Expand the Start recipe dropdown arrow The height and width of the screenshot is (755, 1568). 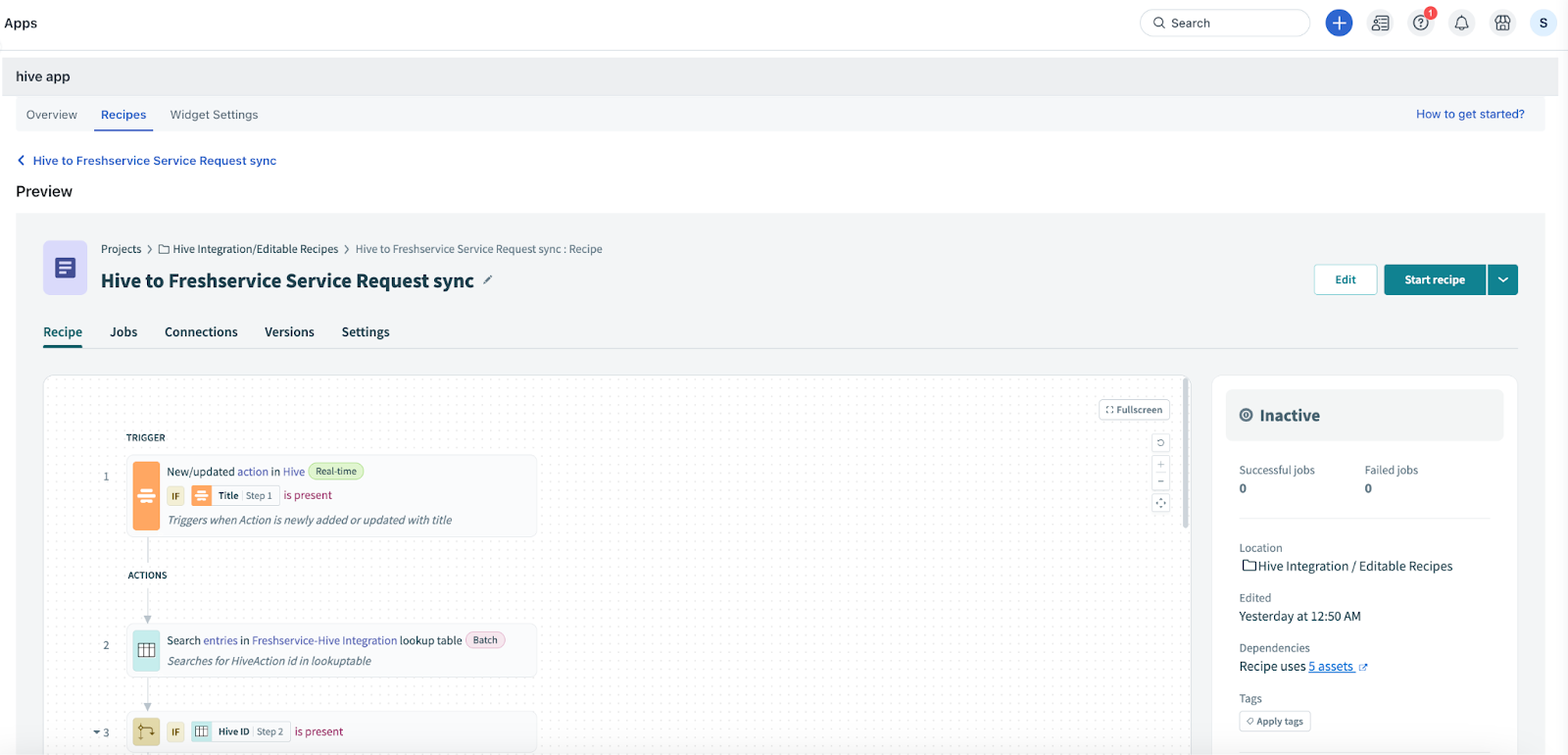tap(1502, 279)
